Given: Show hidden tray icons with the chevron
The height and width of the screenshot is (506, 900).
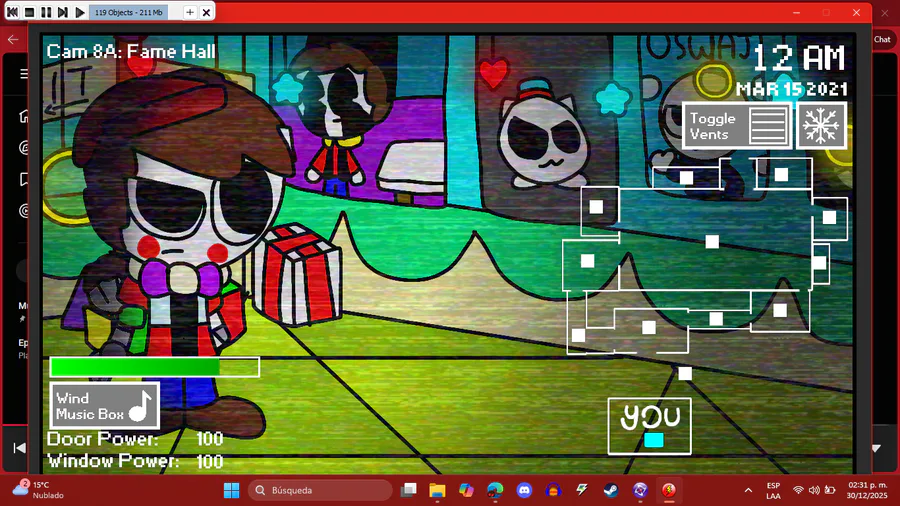Looking at the screenshot, I should 748,491.
